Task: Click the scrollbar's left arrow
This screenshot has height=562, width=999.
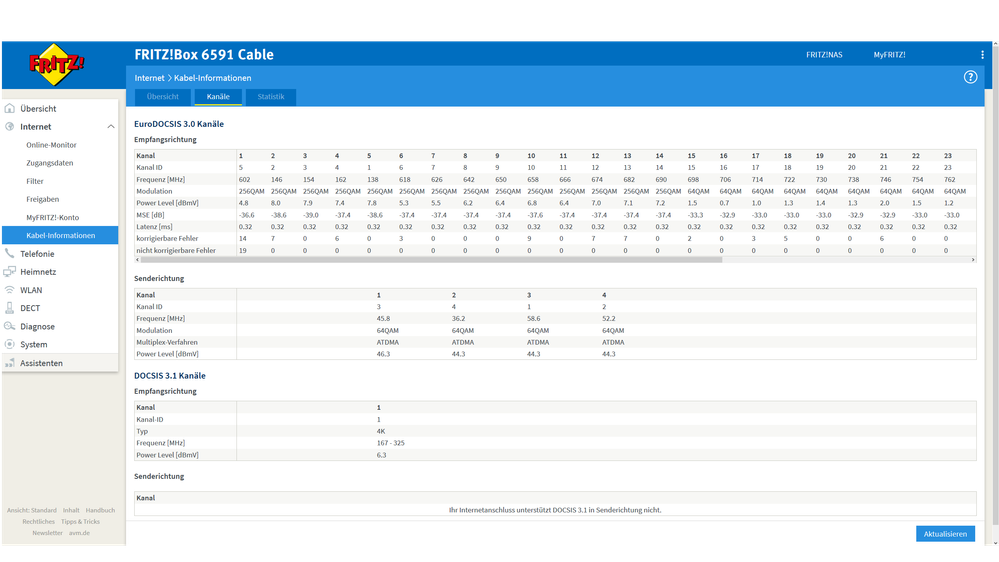Action: pyautogui.click(x=138, y=259)
